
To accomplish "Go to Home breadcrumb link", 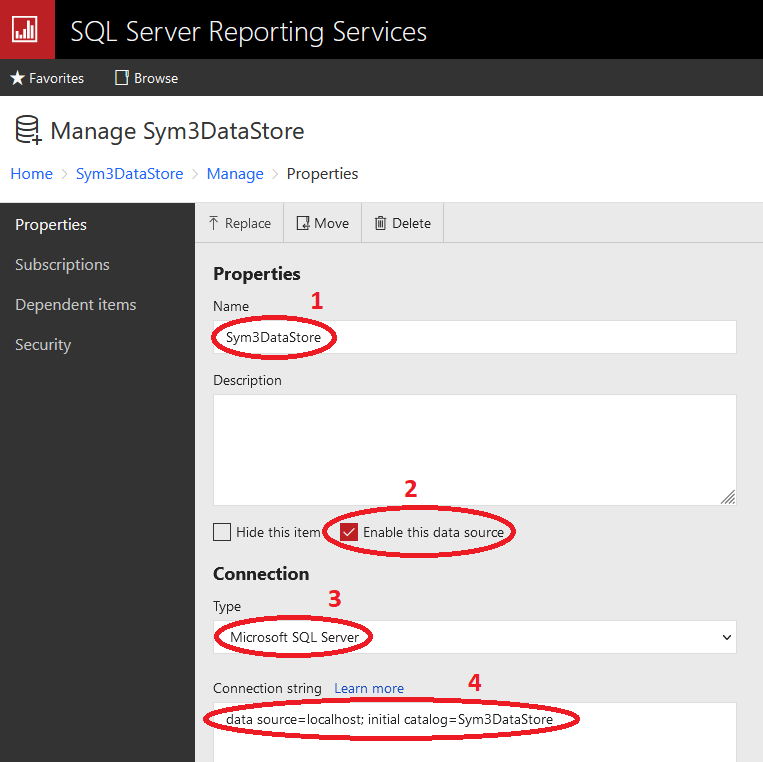I will (x=31, y=174).
